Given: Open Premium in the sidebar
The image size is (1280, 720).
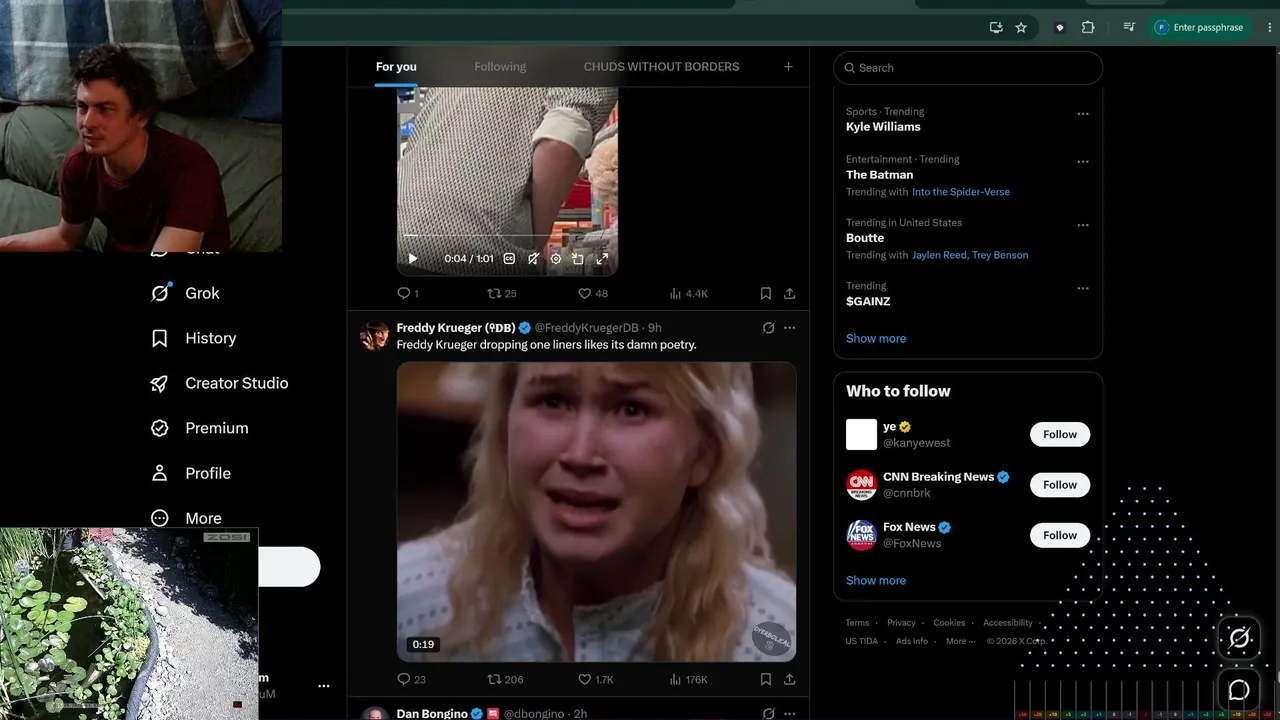Looking at the screenshot, I should [x=199, y=428].
